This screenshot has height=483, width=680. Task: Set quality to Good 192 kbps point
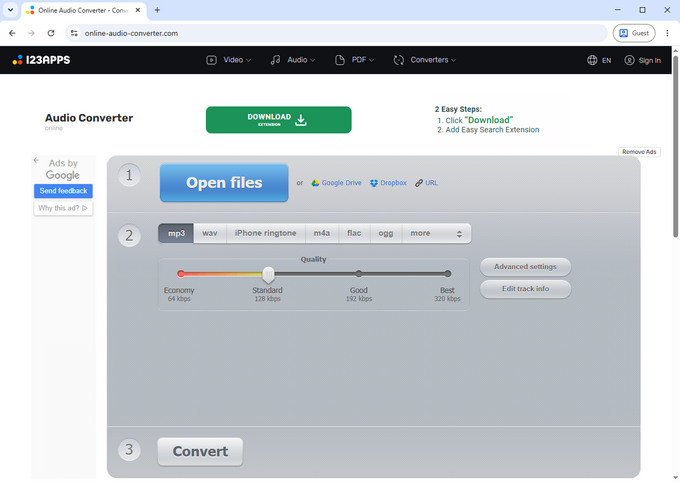[x=359, y=274]
